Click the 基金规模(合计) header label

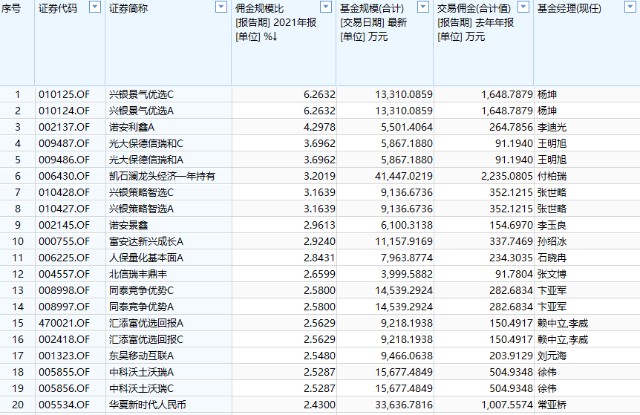[372, 9]
